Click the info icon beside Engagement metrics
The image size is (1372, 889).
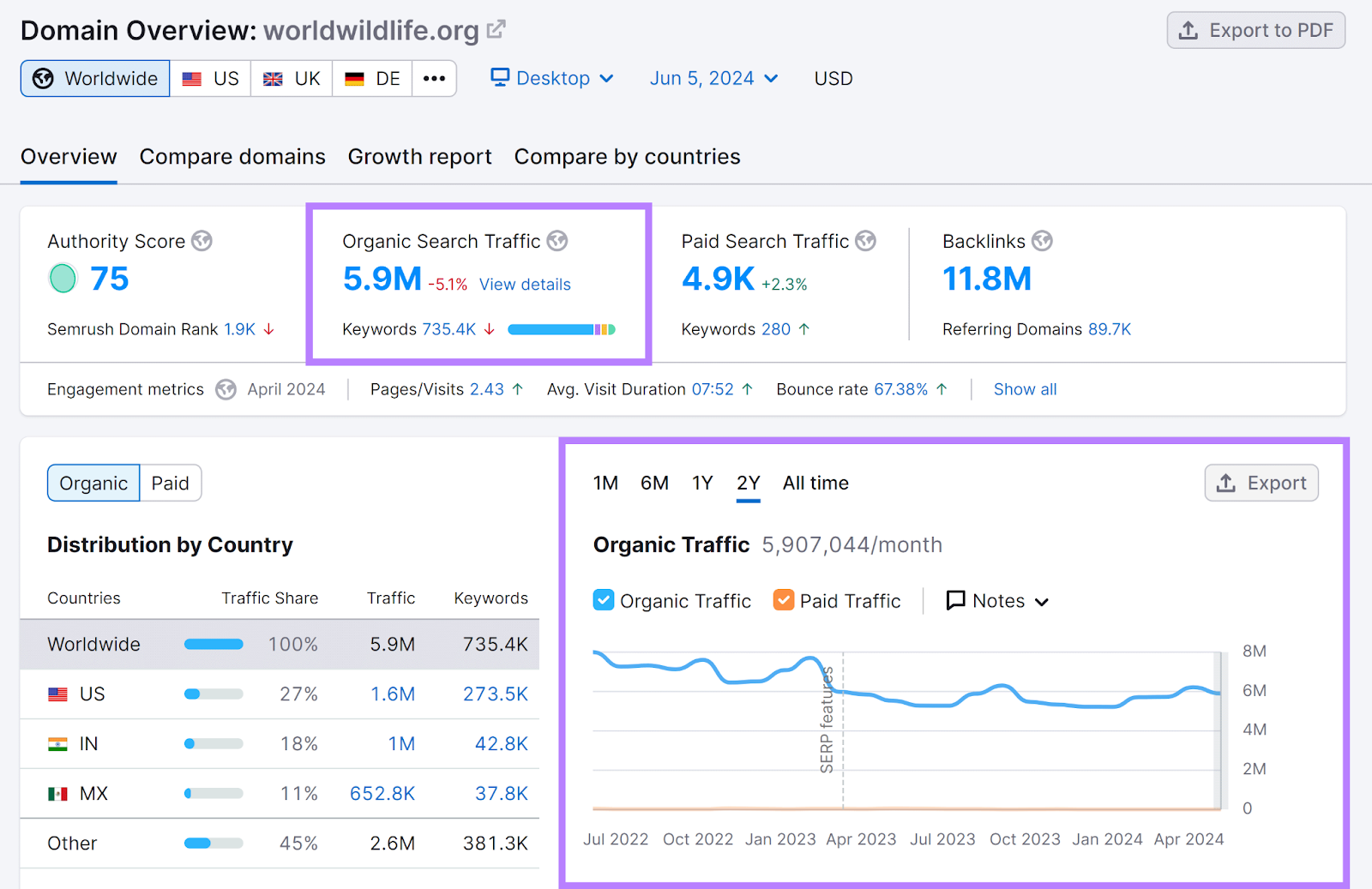pyautogui.click(x=226, y=389)
